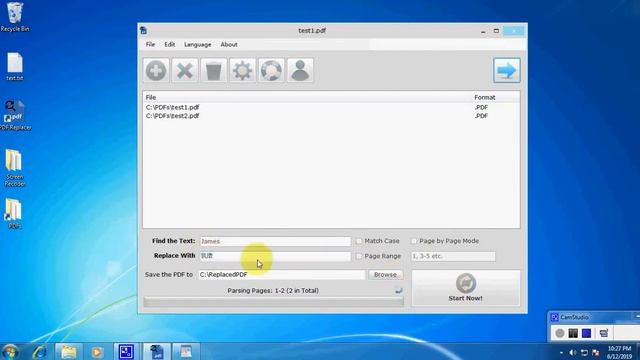Click the network tray icon
The height and width of the screenshot is (360, 640).
[584, 352]
